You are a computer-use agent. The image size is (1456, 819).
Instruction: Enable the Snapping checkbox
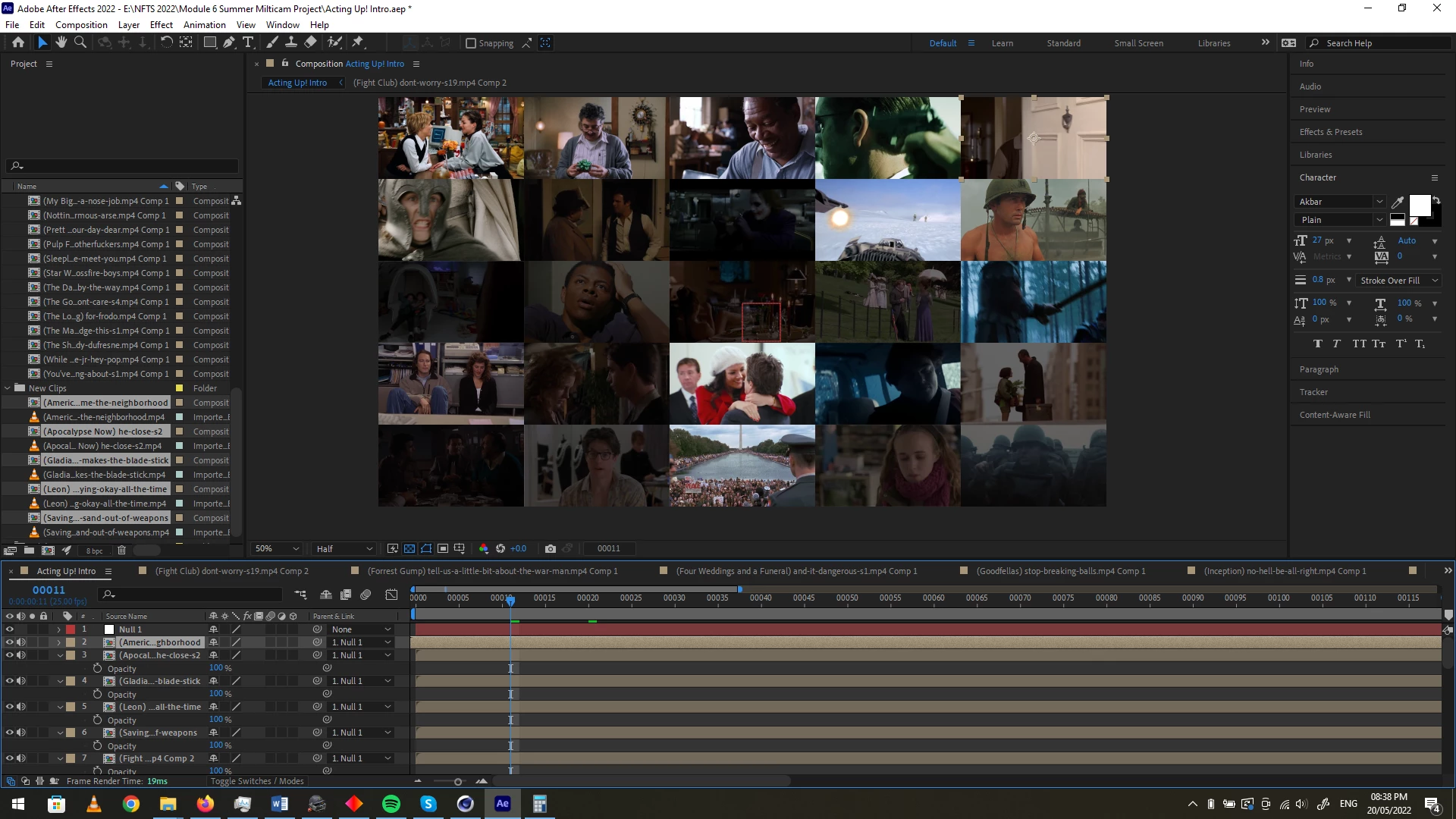pos(471,43)
